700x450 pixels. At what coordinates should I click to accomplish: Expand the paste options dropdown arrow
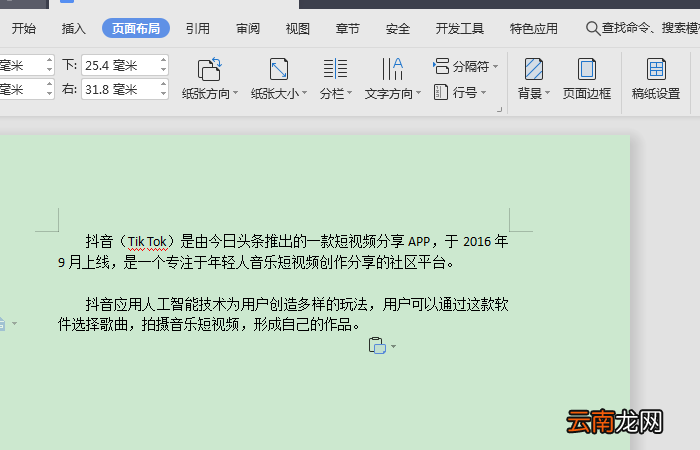[x=393, y=346]
